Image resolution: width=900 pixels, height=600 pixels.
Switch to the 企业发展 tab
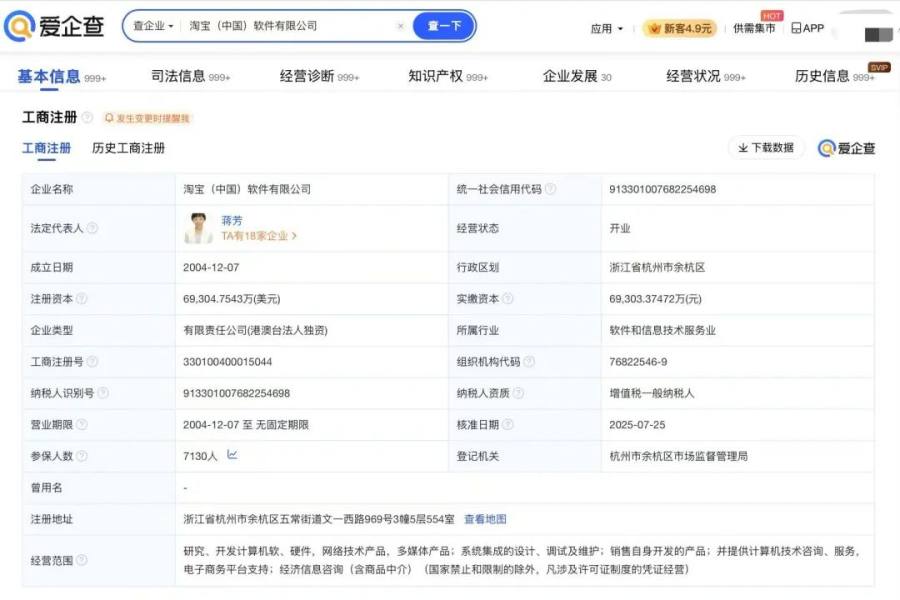pyautogui.click(x=577, y=76)
